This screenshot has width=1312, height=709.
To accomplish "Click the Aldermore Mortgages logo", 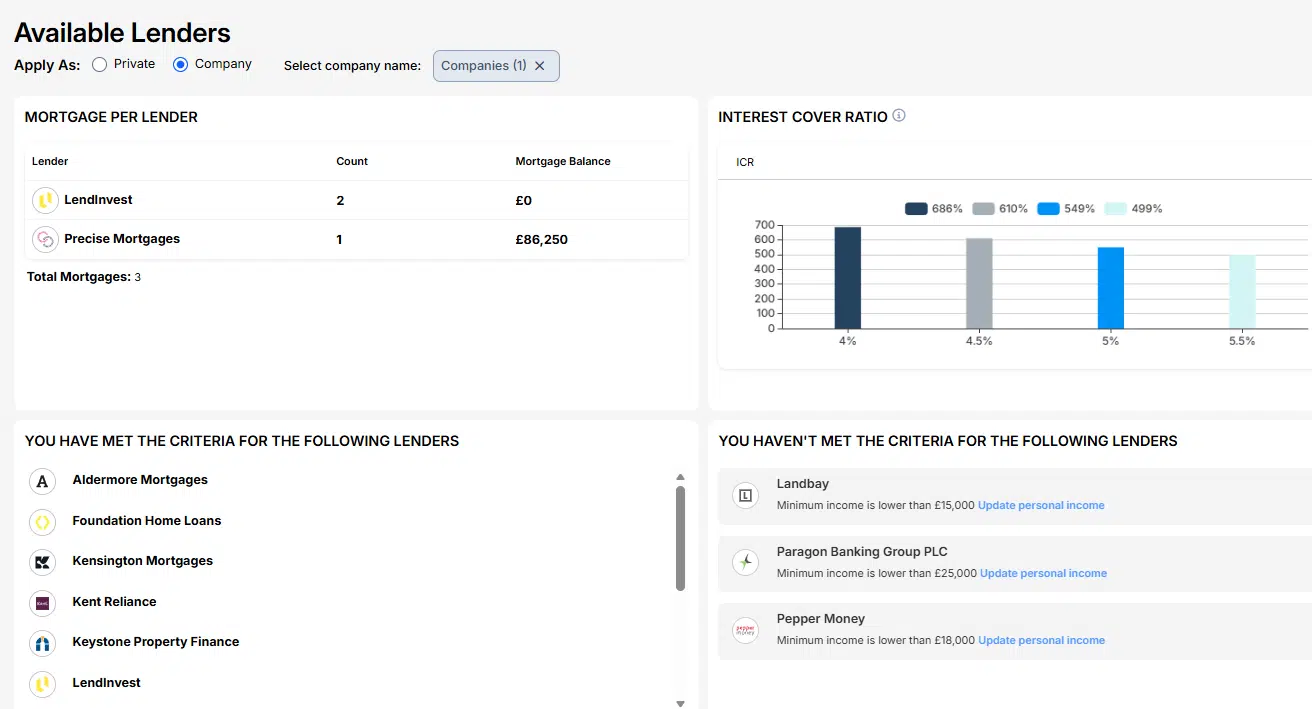I will (42, 482).
